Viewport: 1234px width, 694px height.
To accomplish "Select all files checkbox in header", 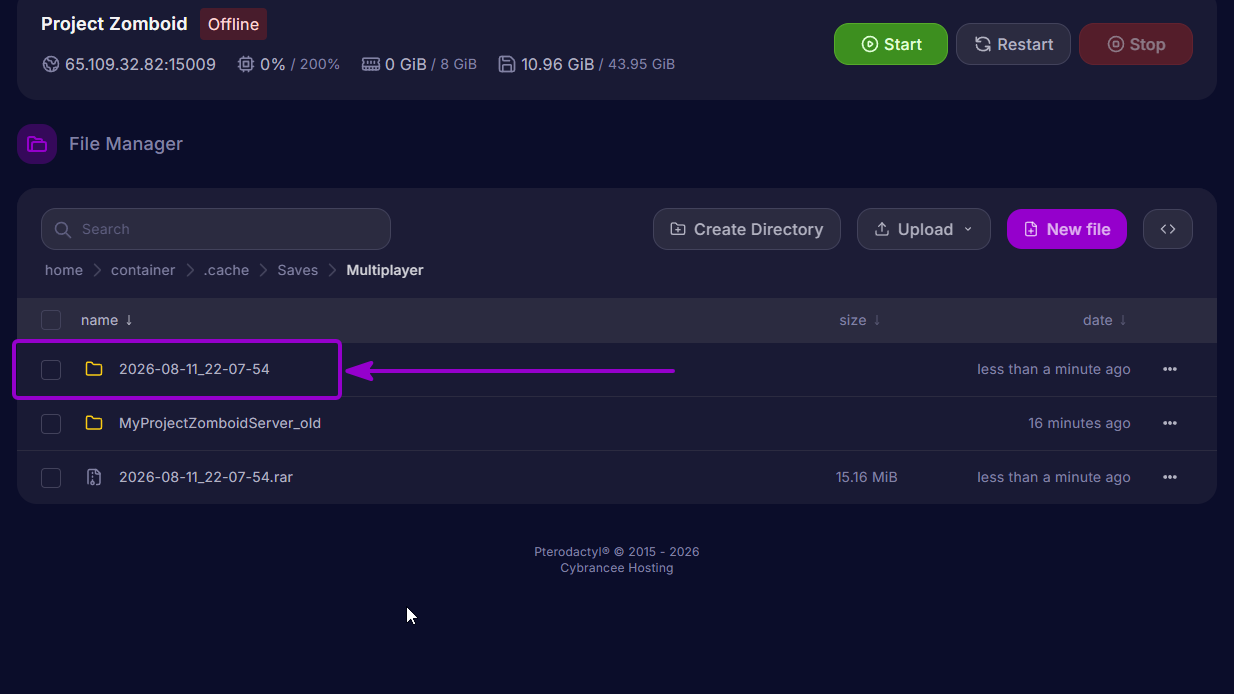I will (51, 320).
